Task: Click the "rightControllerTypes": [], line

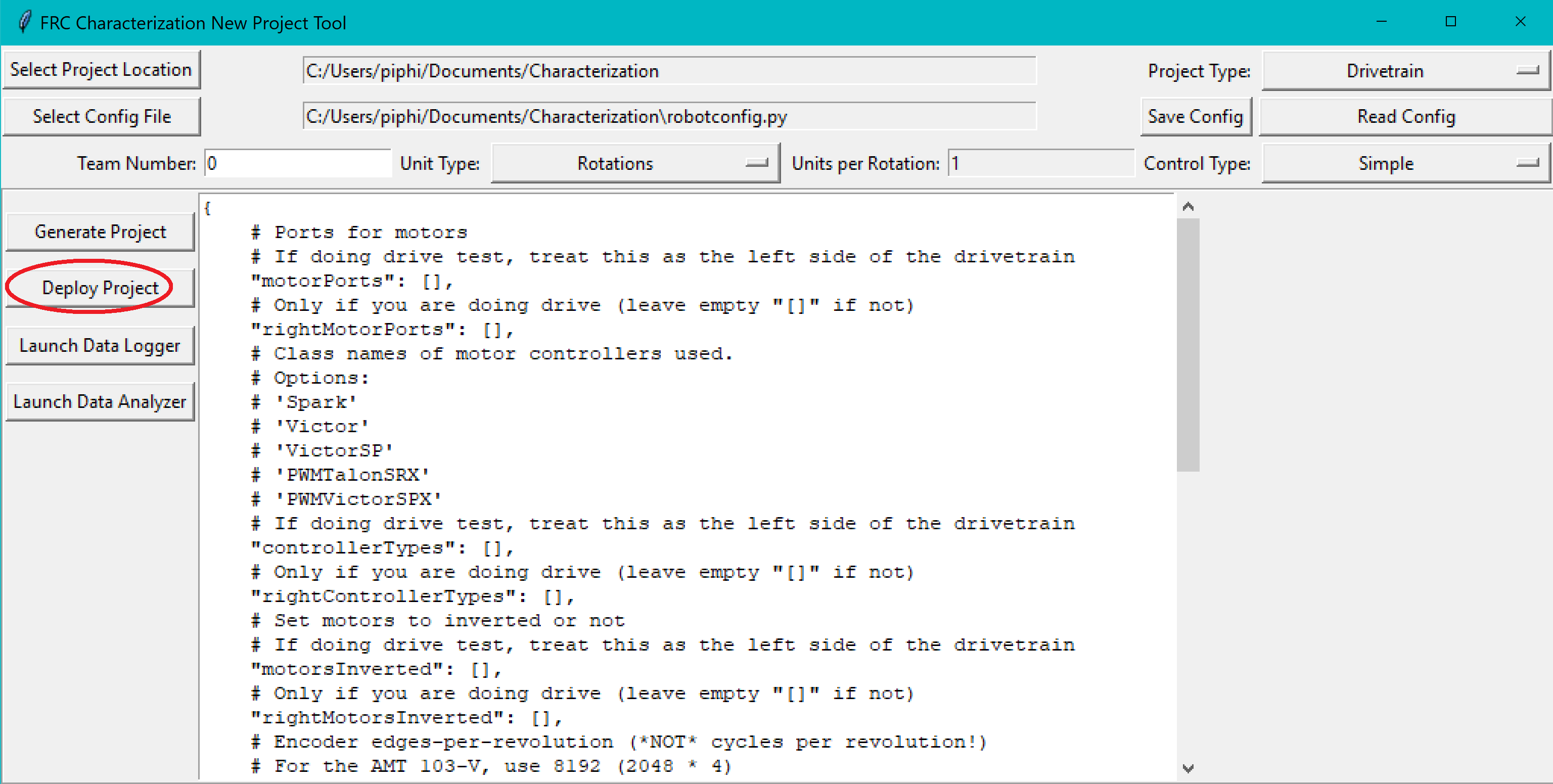Action: pyautogui.click(x=413, y=597)
